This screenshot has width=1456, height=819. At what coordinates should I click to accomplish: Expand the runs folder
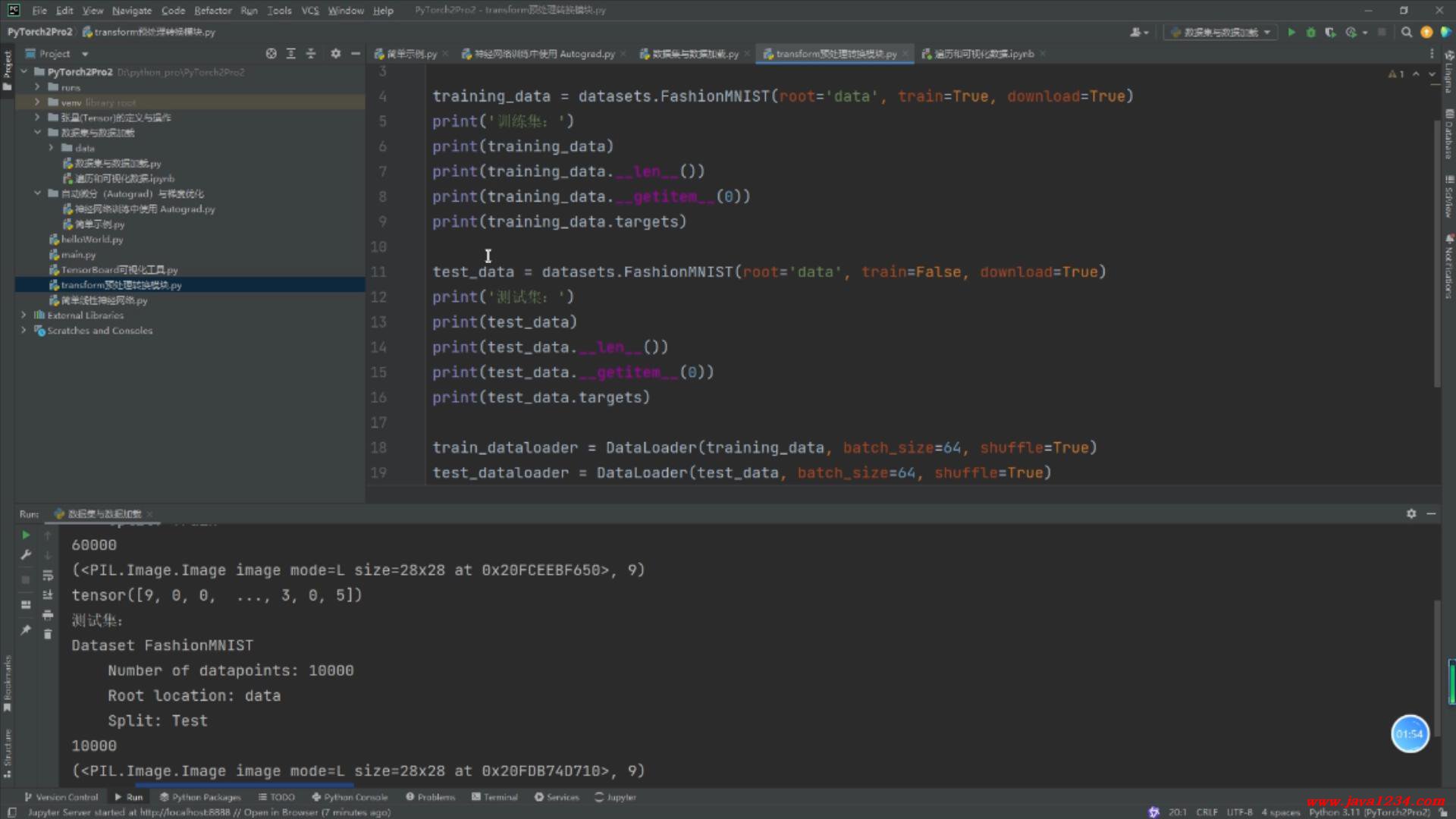click(x=37, y=87)
